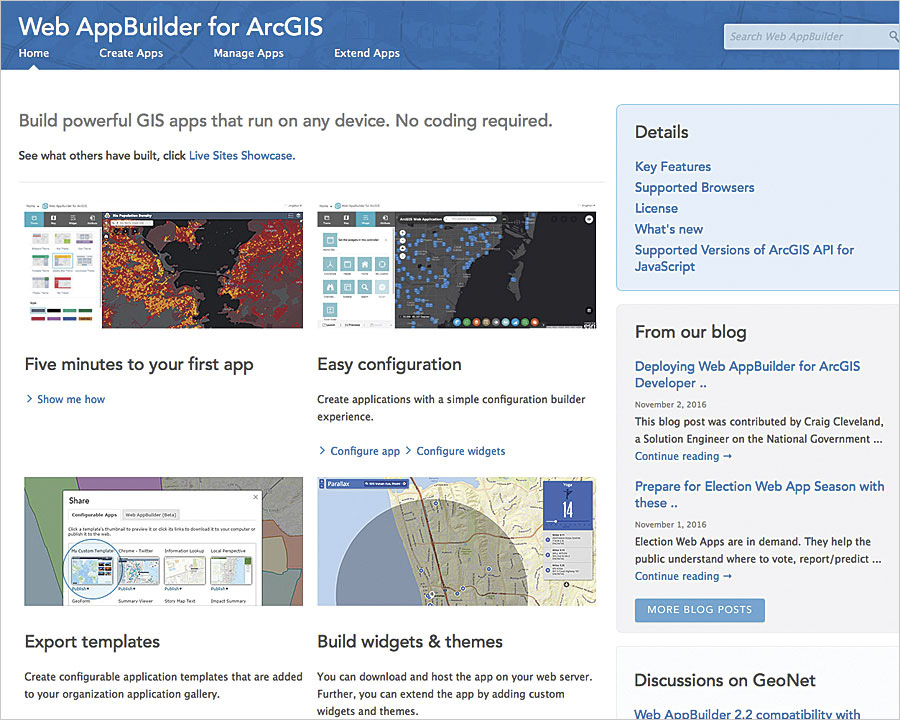
Task: Click the November 1, 2016 date text
Action: tap(670, 525)
